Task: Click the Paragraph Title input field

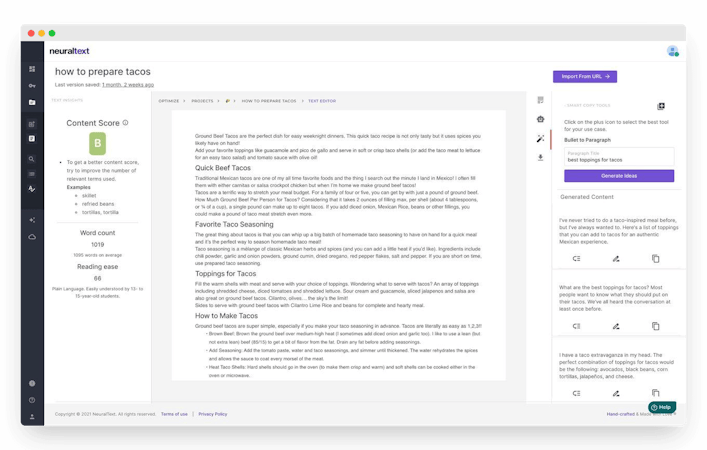Action: (619, 156)
